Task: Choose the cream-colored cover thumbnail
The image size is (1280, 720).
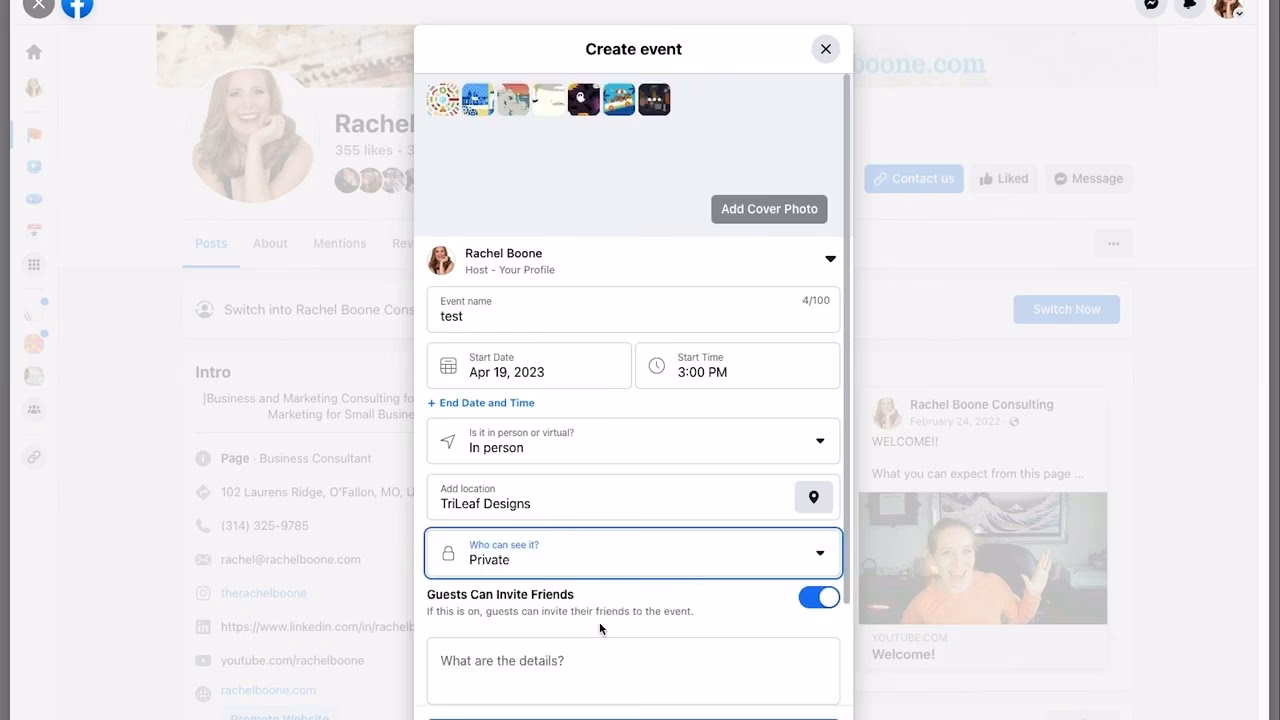Action: coord(549,99)
